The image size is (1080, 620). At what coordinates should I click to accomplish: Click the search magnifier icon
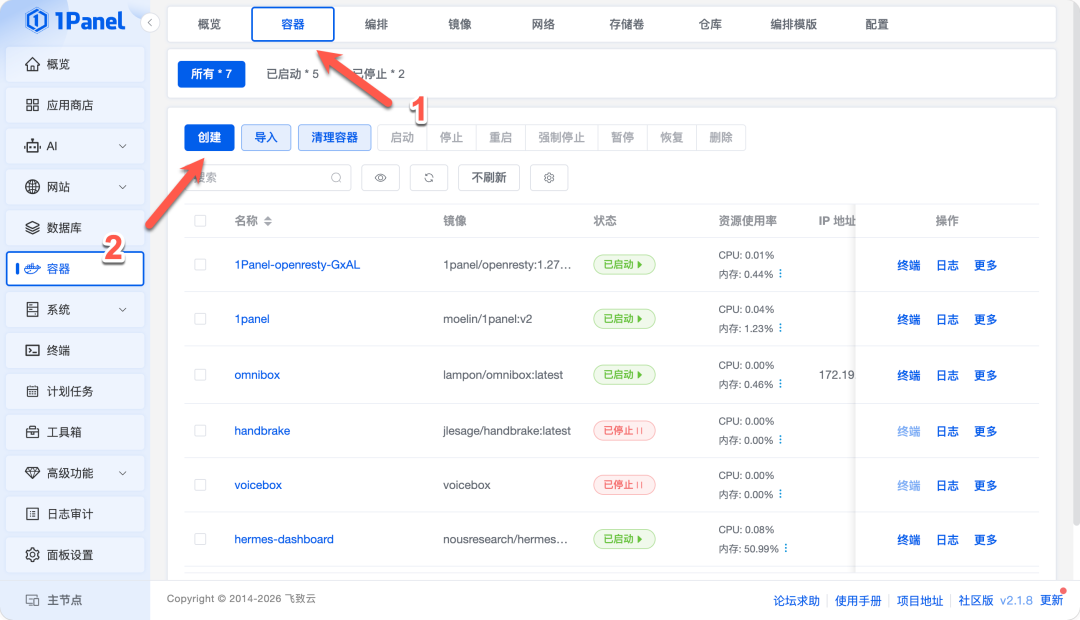coord(336,178)
